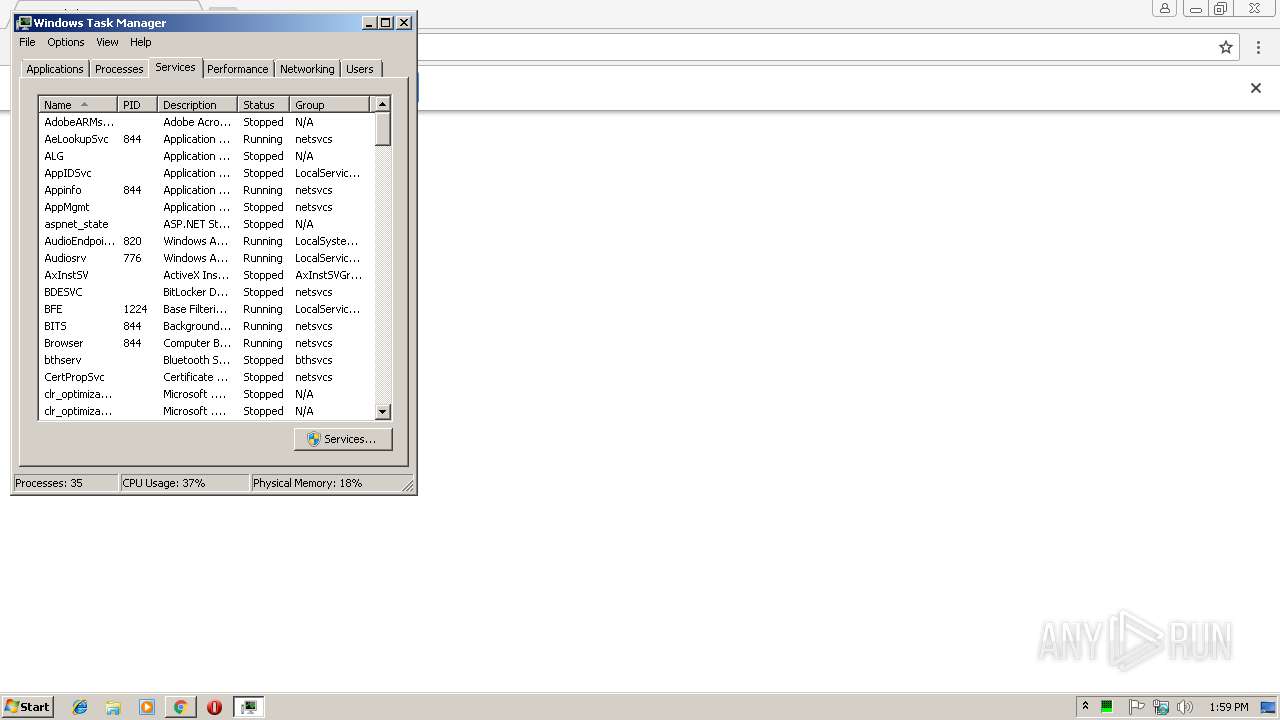Select the CertPropSvc service
The height and width of the screenshot is (720, 1280).
(206, 377)
